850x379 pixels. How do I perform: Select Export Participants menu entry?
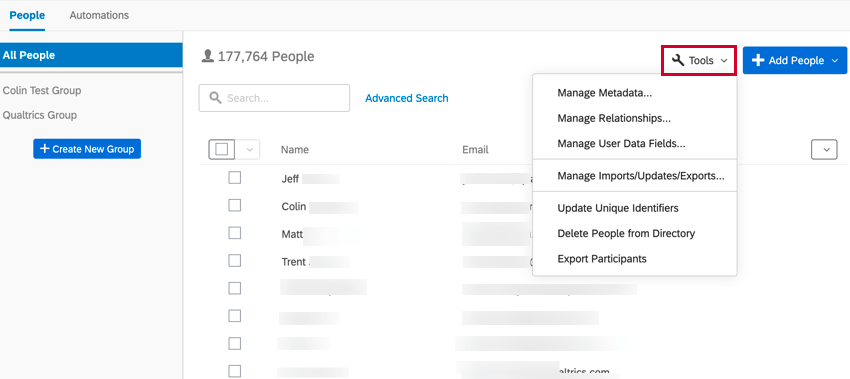coord(602,259)
